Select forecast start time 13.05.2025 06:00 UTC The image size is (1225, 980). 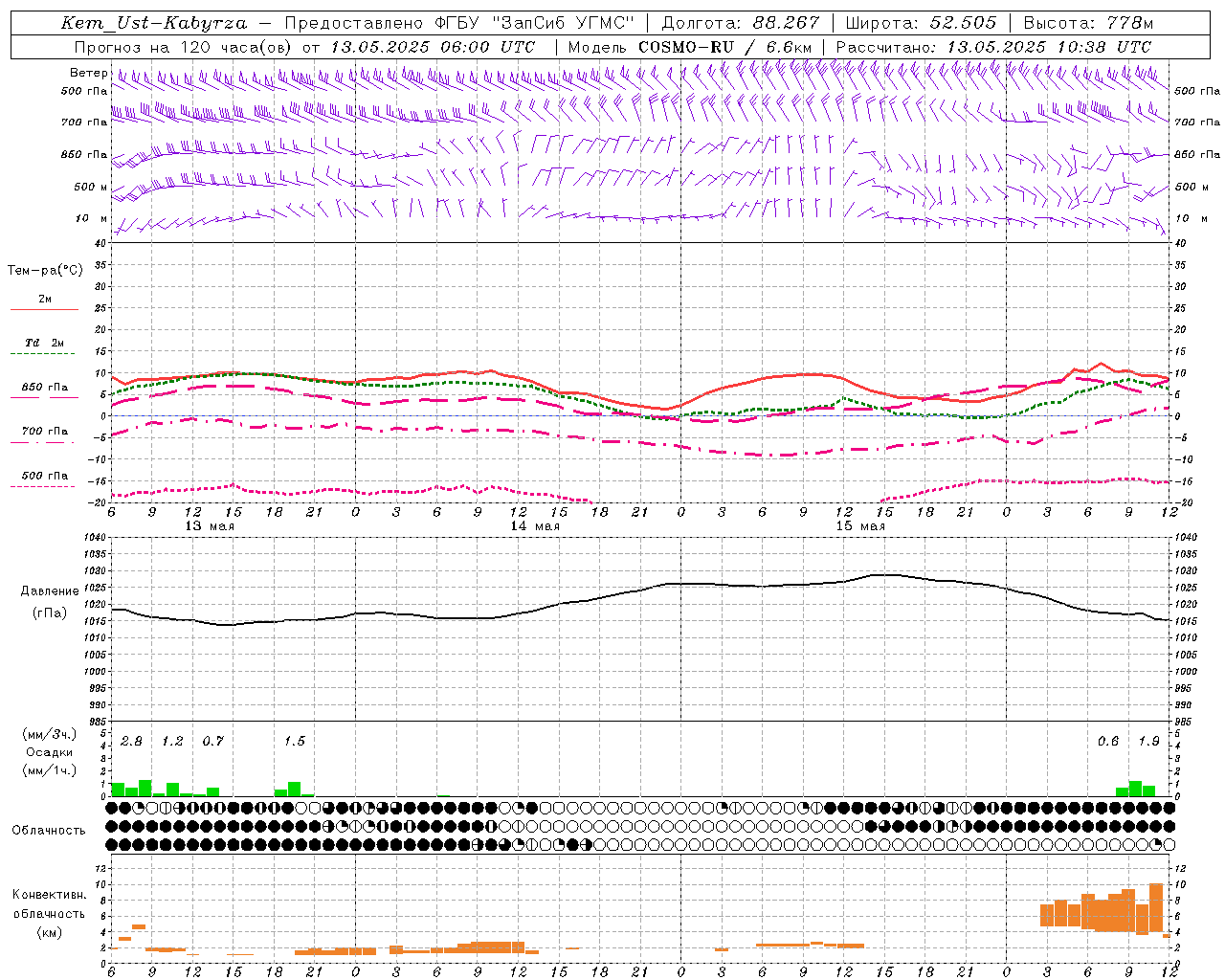click(x=433, y=47)
